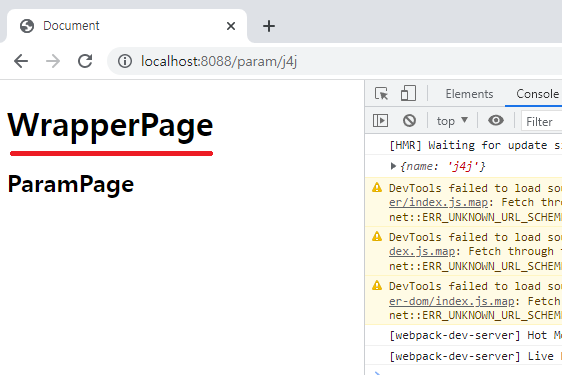The height and width of the screenshot is (375, 565).
Task: Expand the {name: 'j4j'} logged object
Action: [x=393, y=166]
